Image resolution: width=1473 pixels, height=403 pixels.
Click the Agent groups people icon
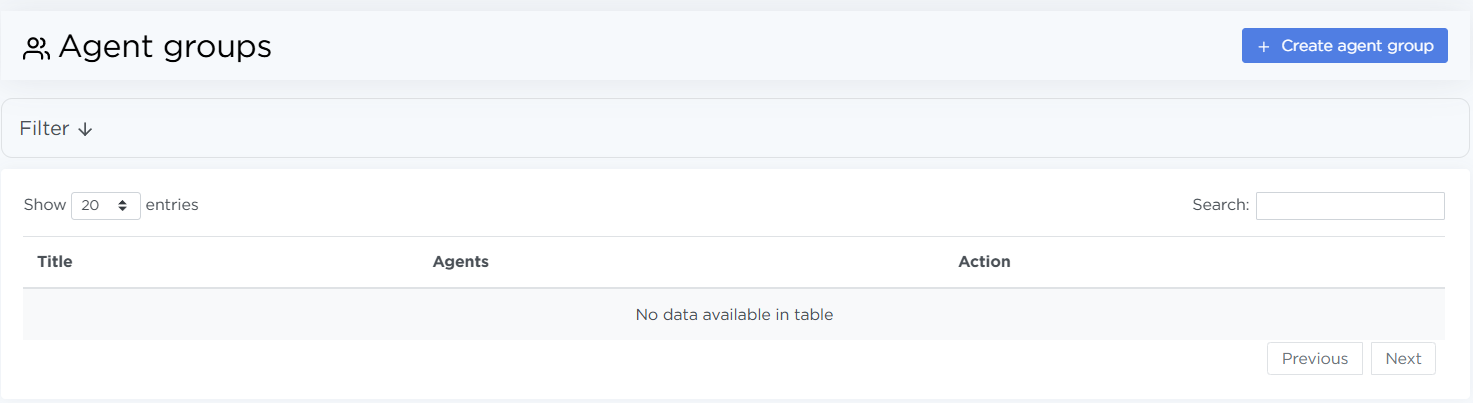pyautogui.click(x=37, y=48)
